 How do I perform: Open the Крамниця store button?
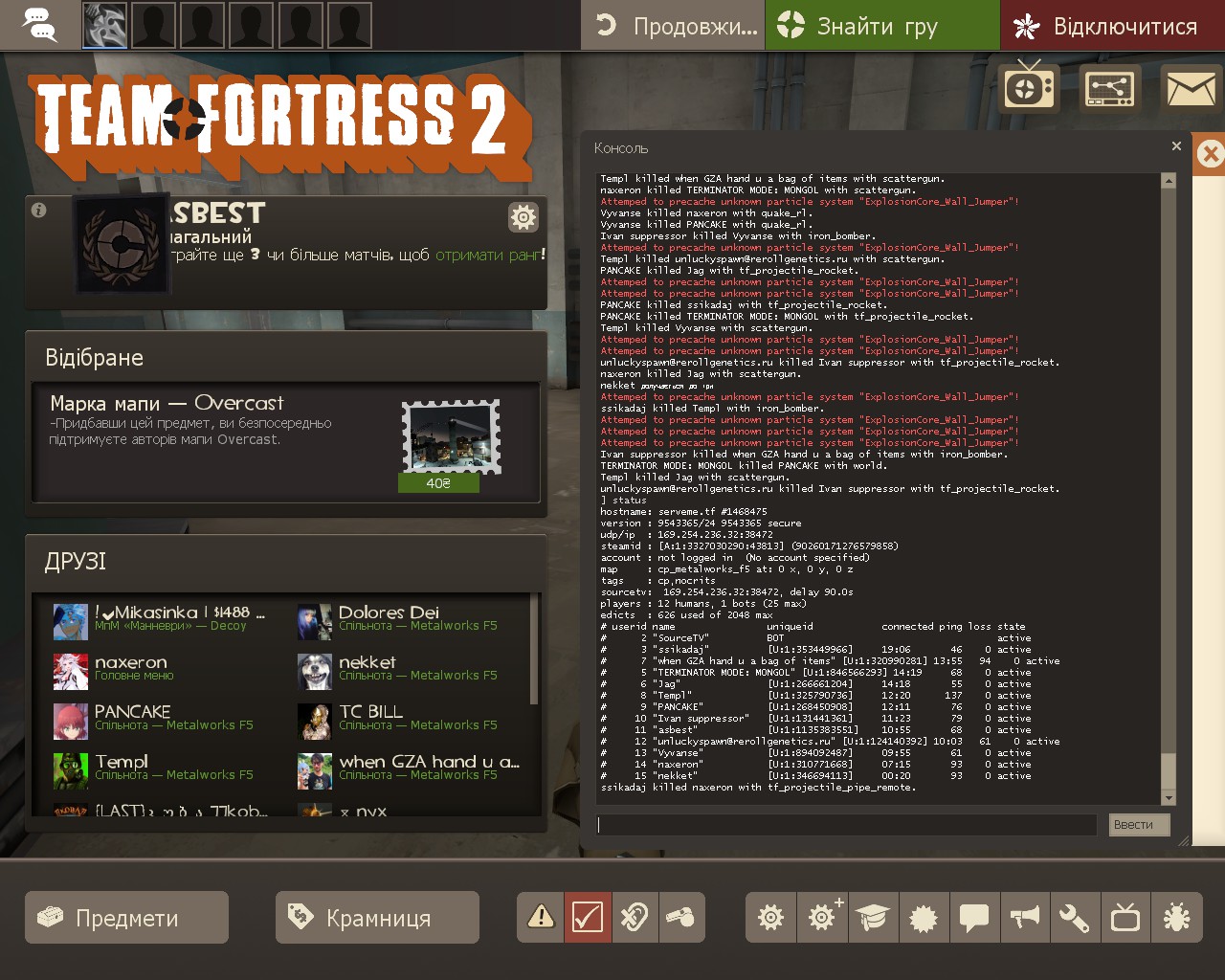click(x=377, y=918)
